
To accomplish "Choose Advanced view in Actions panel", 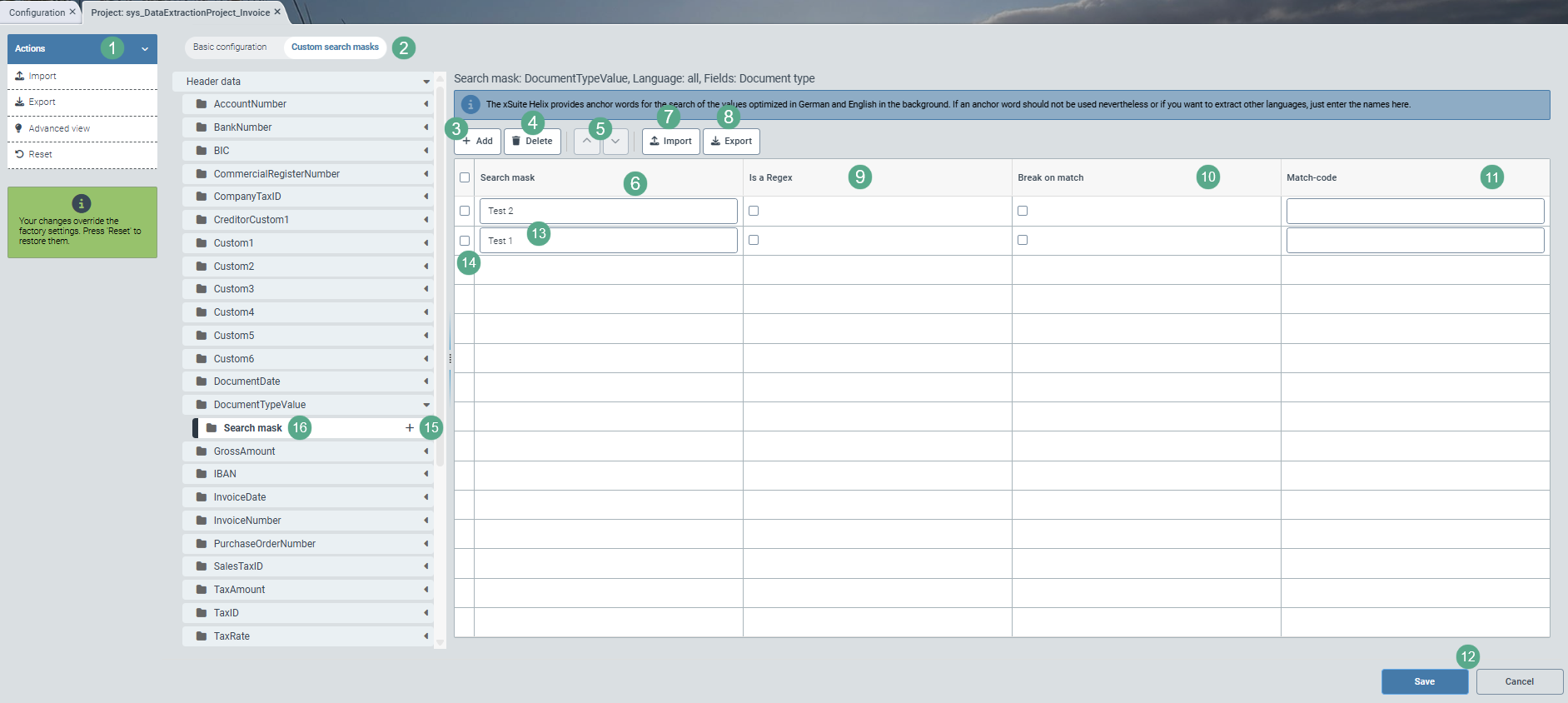I will (x=82, y=128).
